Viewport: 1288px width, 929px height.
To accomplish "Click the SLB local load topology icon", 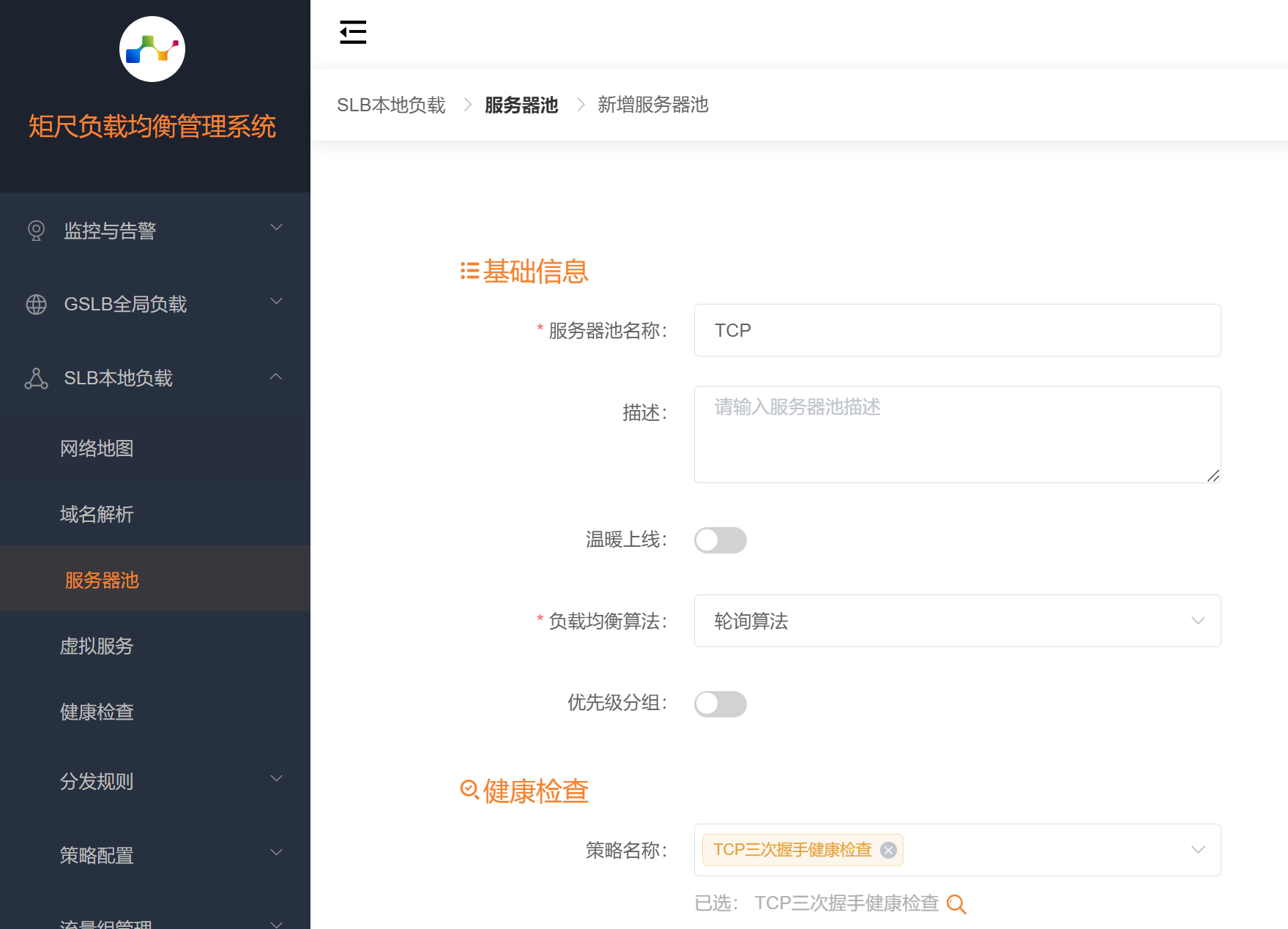I will (x=36, y=378).
